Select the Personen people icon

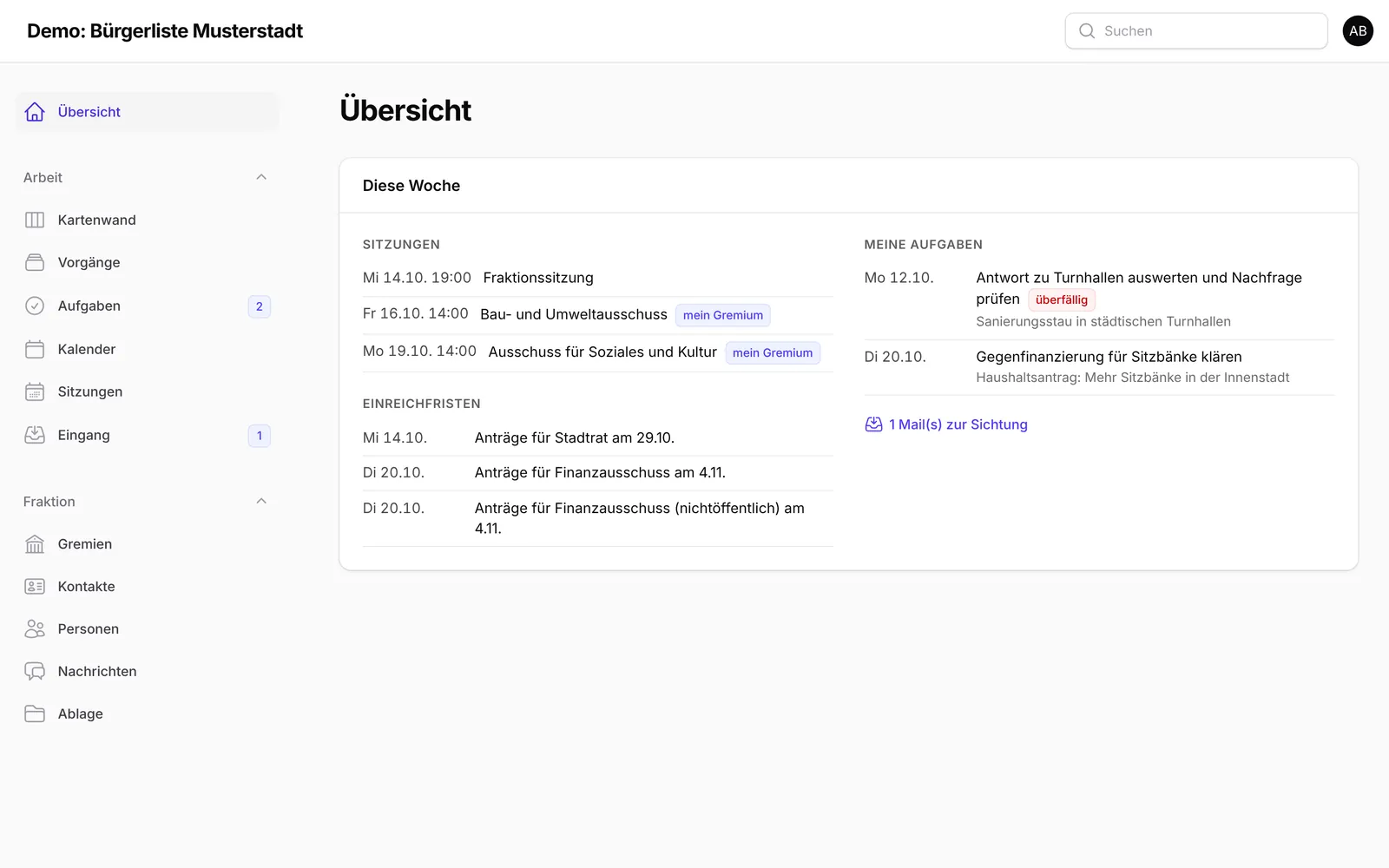coord(35,628)
